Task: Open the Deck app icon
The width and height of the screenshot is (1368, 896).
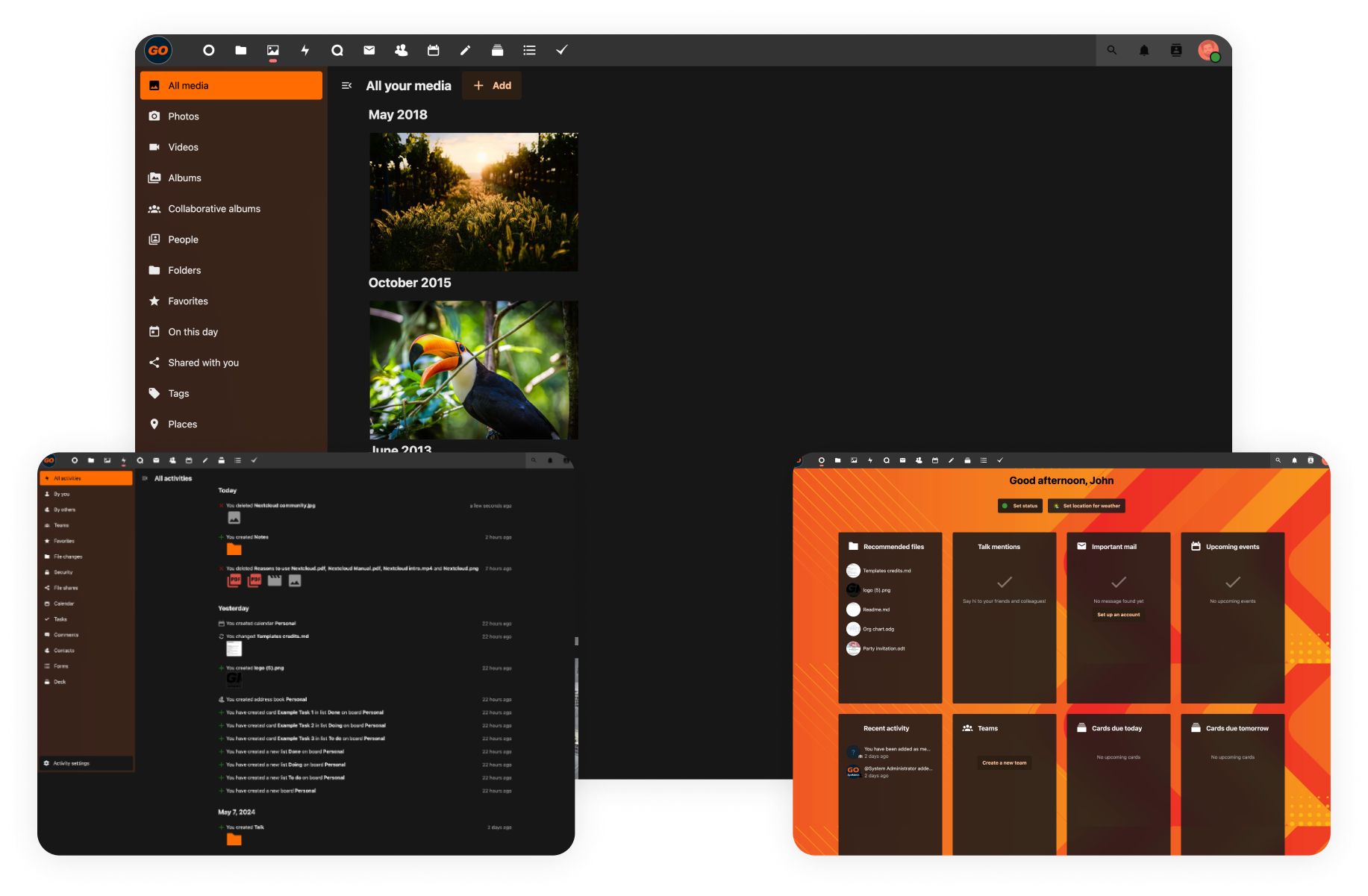Action: [497, 50]
